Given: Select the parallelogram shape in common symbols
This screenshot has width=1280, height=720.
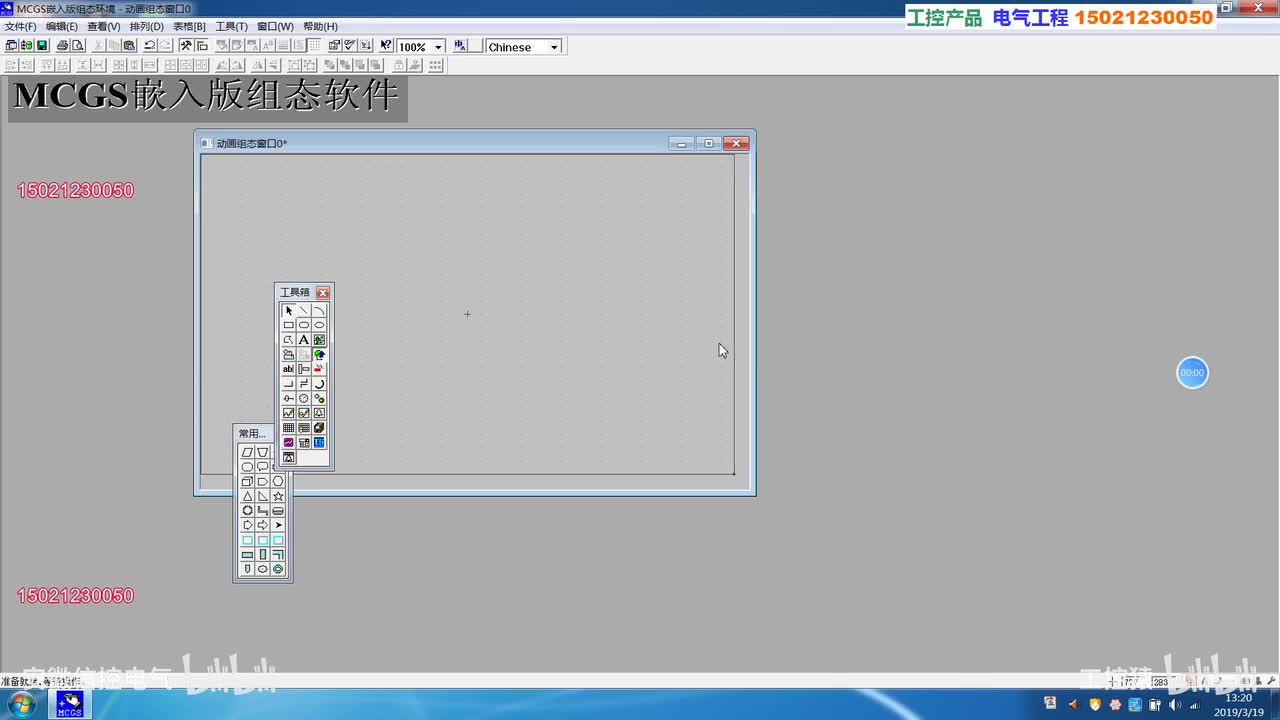Looking at the screenshot, I should point(248,452).
